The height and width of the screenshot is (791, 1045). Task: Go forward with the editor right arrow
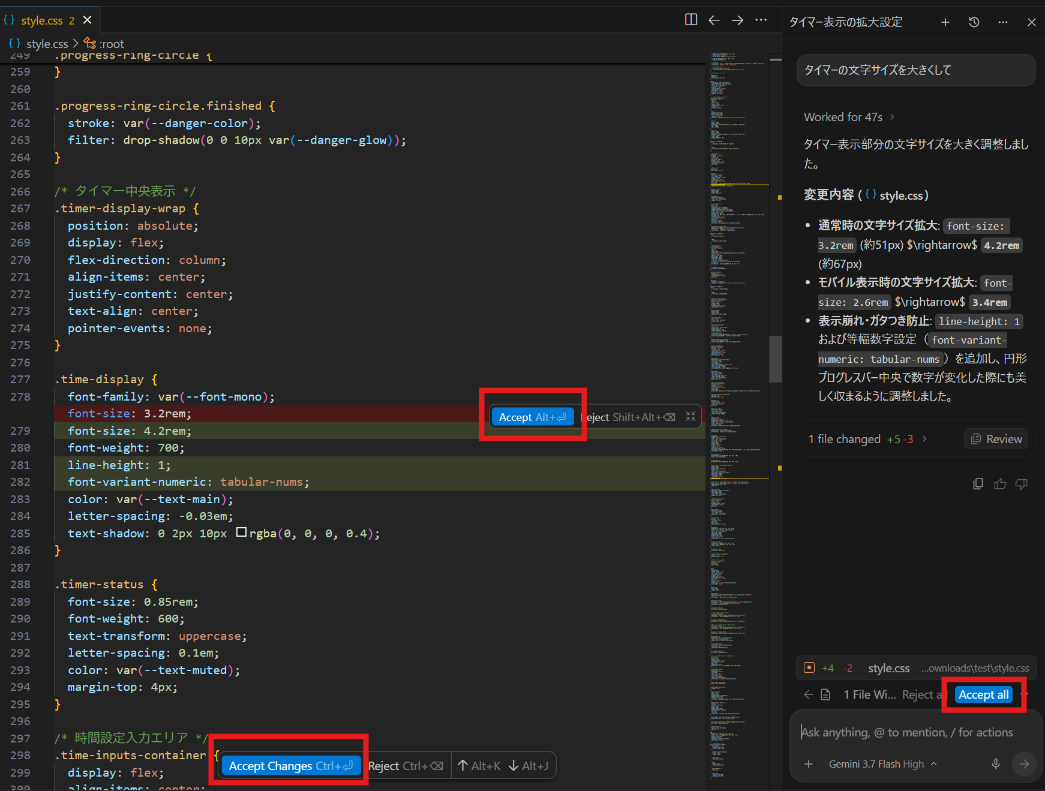tap(737, 20)
